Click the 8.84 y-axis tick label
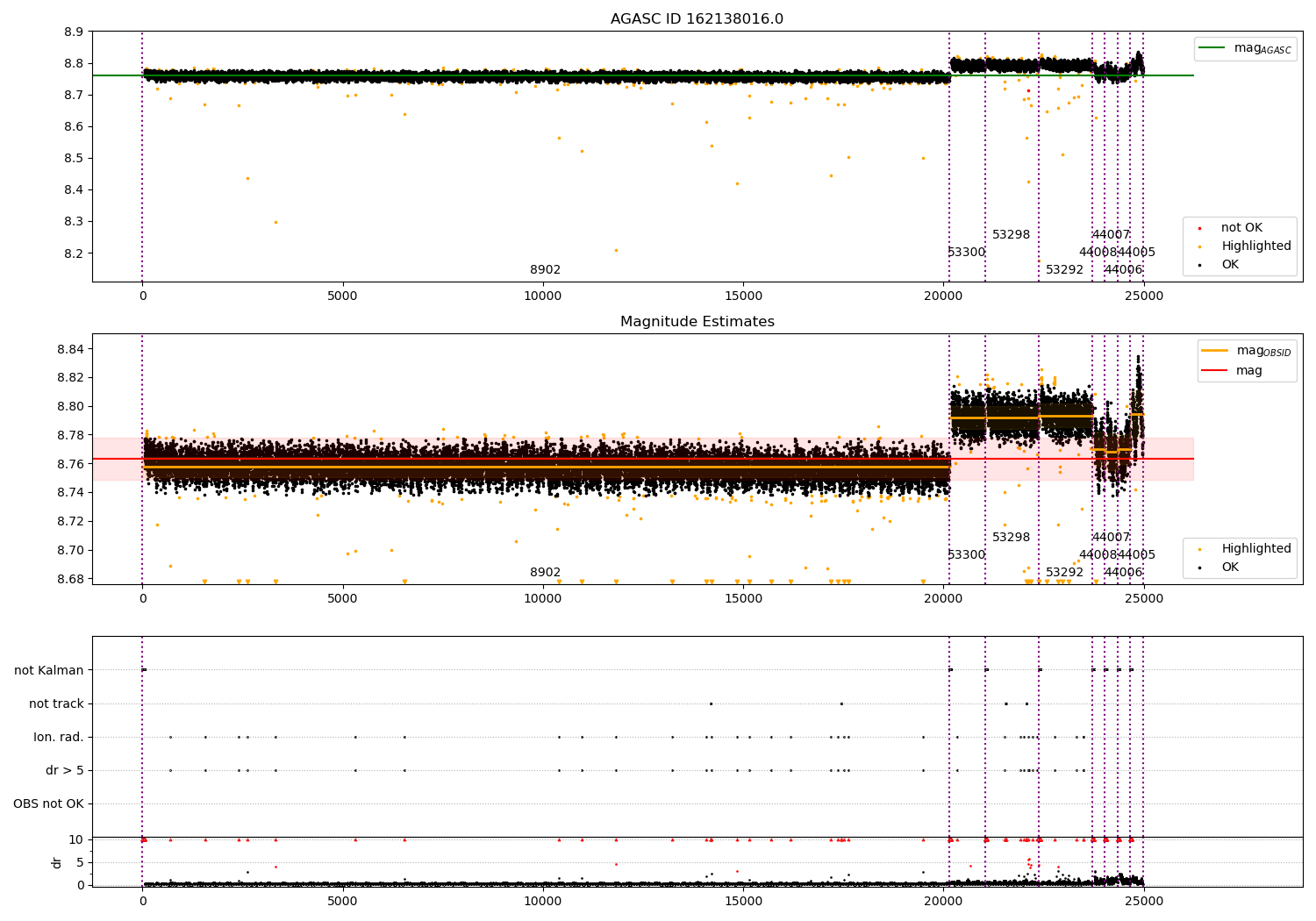Image resolution: width=1316 pixels, height=921 pixels. 70,349
